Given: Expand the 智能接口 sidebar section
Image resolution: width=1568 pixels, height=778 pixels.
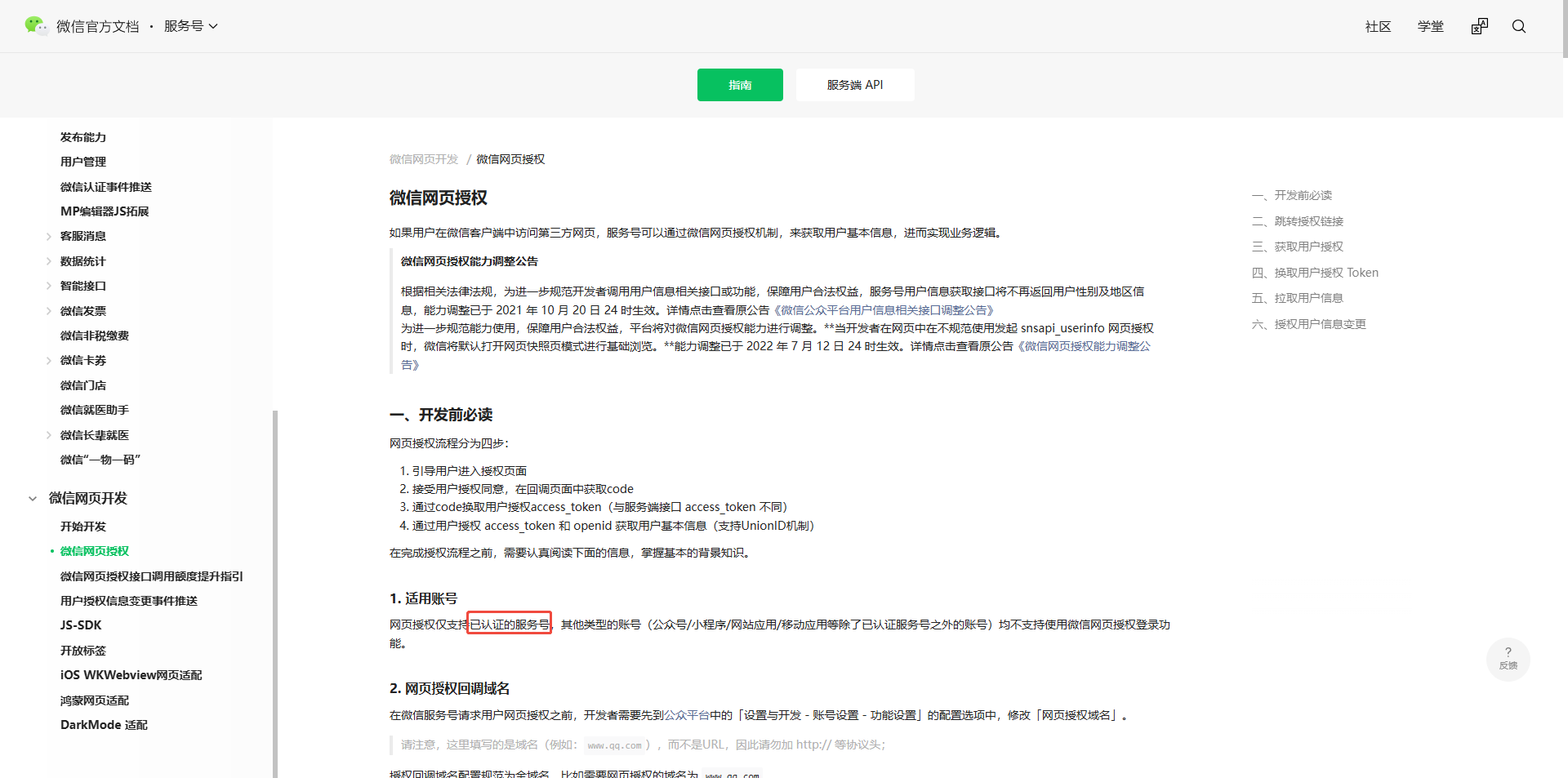Looking at the screenshot, I should point(49,287).
